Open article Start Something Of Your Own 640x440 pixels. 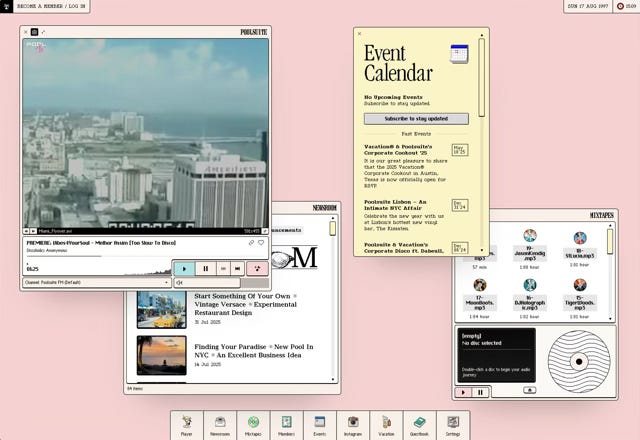pos(246,304)
